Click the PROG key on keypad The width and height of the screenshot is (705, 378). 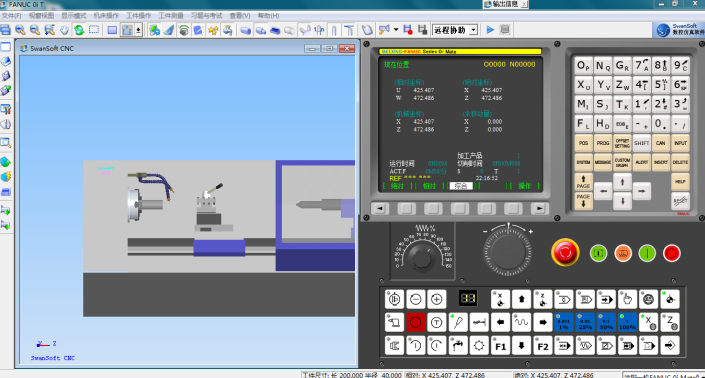pos(602,143)
